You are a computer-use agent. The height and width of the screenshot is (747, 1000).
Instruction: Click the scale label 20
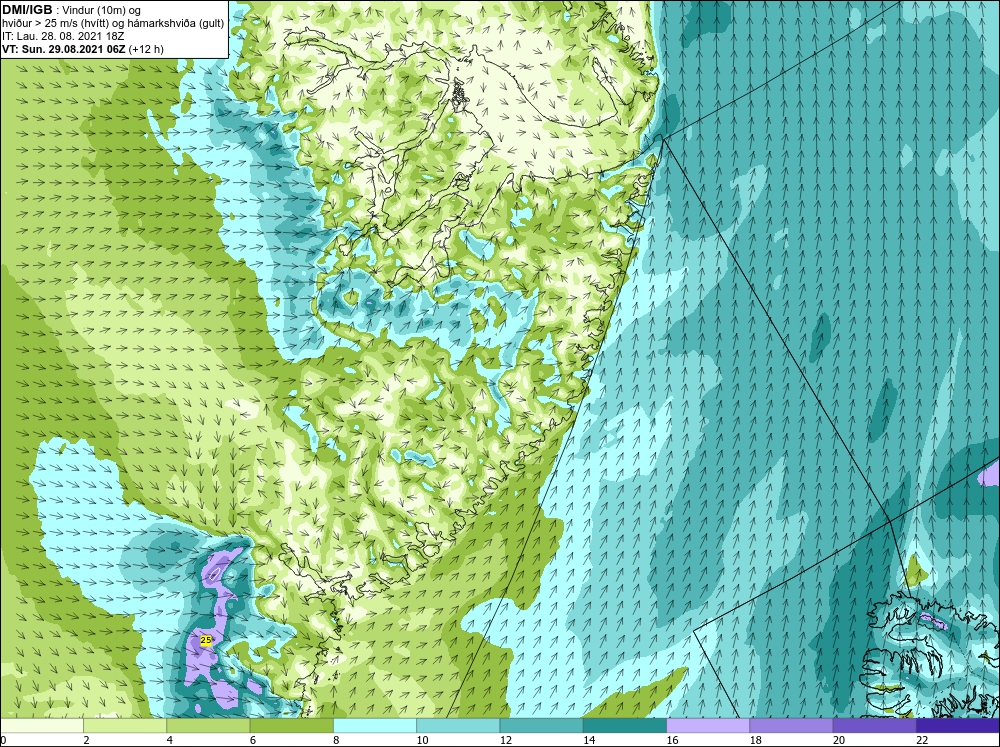pyautogui.click(x=839, y=740)
